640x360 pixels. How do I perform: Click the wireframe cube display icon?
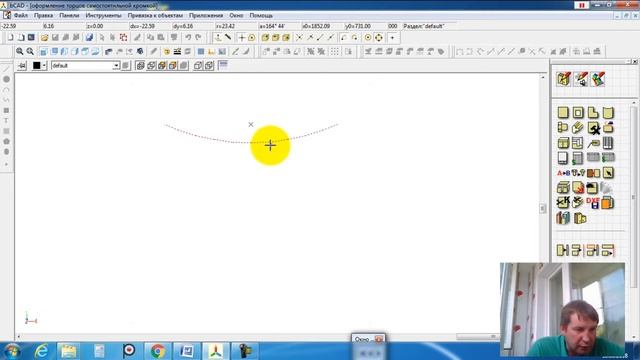tap(140, 65)
